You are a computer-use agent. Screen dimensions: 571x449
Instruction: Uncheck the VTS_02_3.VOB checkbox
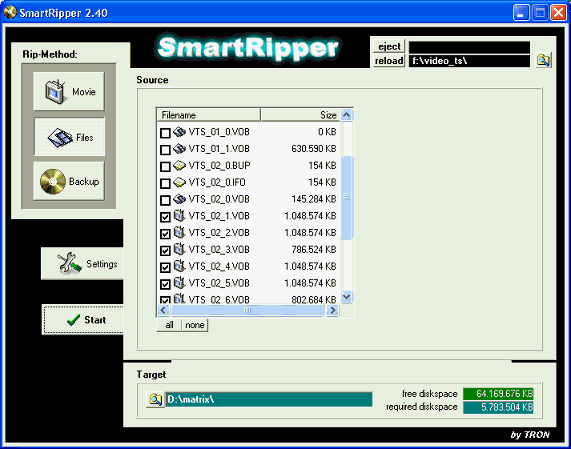[x=165, y=250]
